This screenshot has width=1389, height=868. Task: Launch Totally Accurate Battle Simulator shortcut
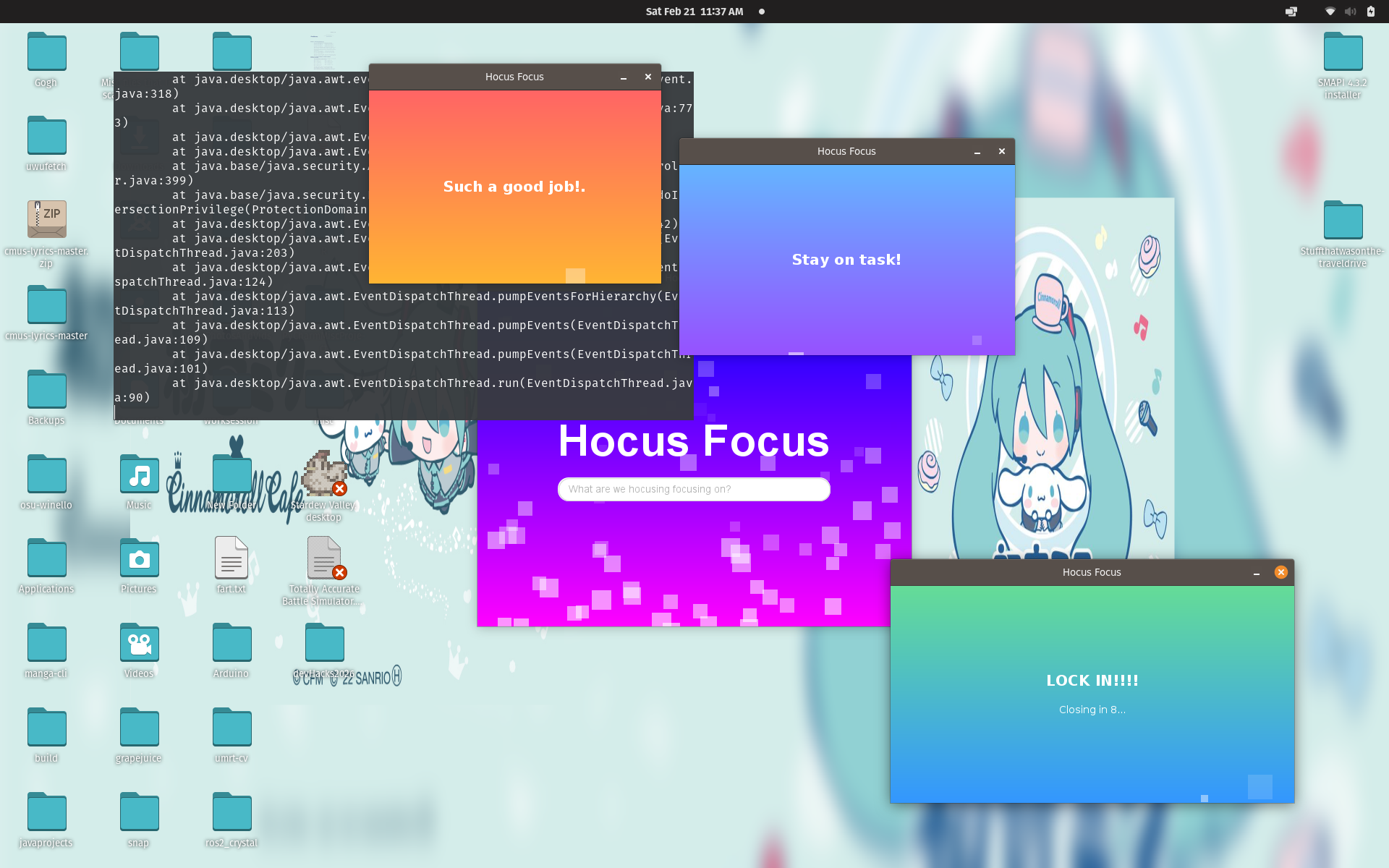click(323, 558)
